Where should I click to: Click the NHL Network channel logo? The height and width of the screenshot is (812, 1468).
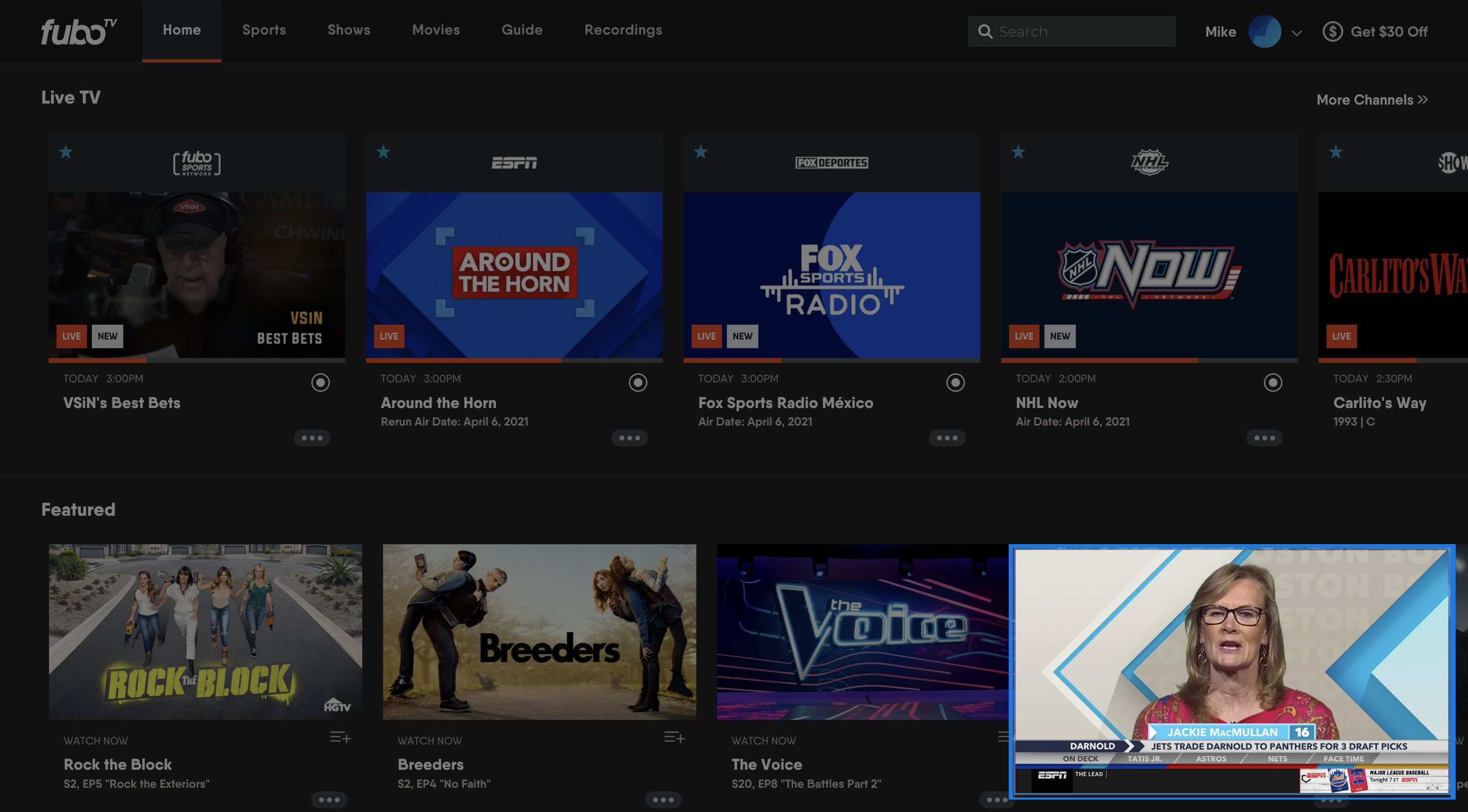coord(1149,163)
